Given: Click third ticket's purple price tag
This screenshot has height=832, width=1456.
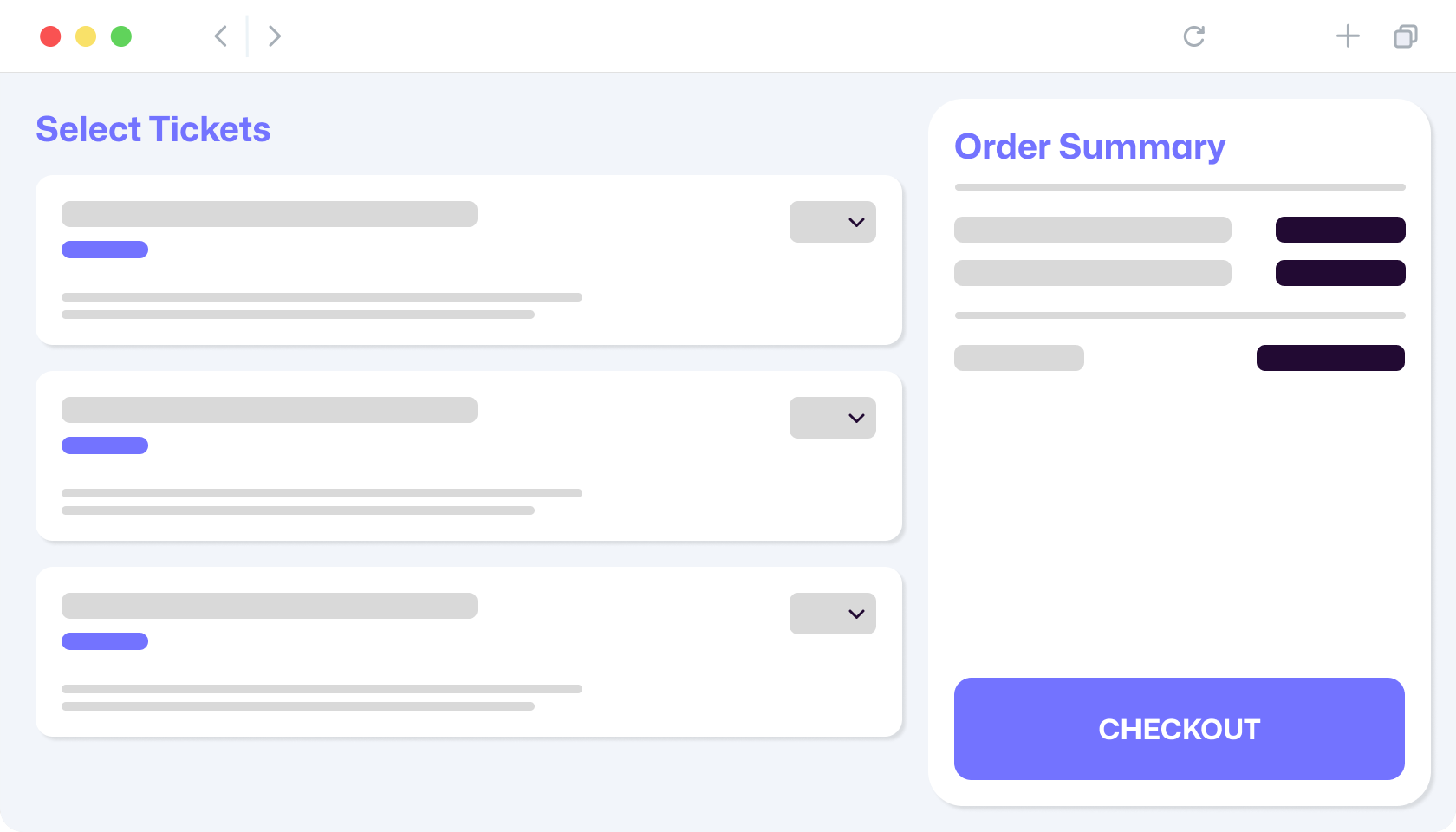Looking at the screenshot, I should click(x=105, y=641).
